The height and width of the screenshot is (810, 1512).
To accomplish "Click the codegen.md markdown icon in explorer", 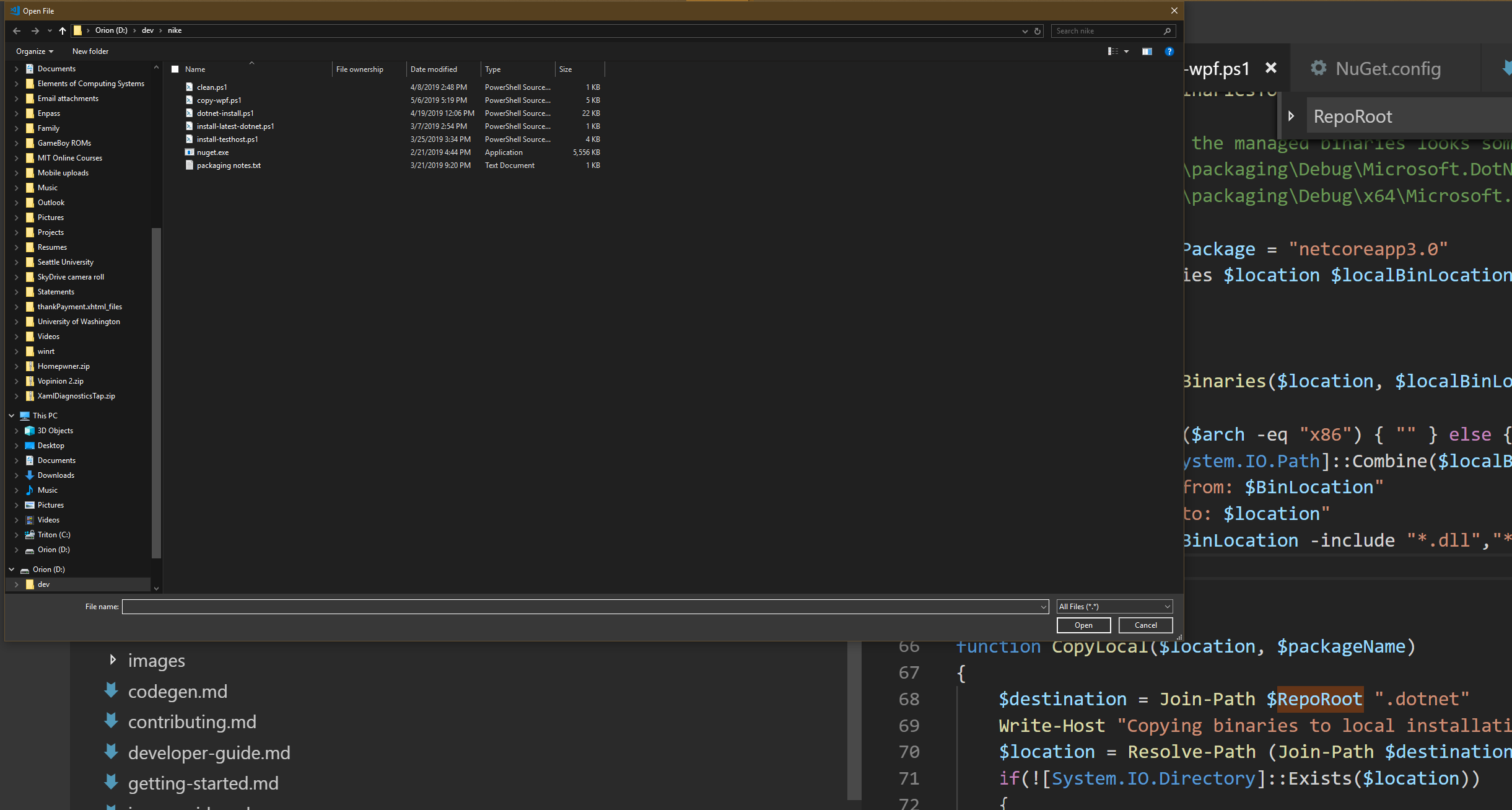I will pyautogui.click(x=111, y=690).
